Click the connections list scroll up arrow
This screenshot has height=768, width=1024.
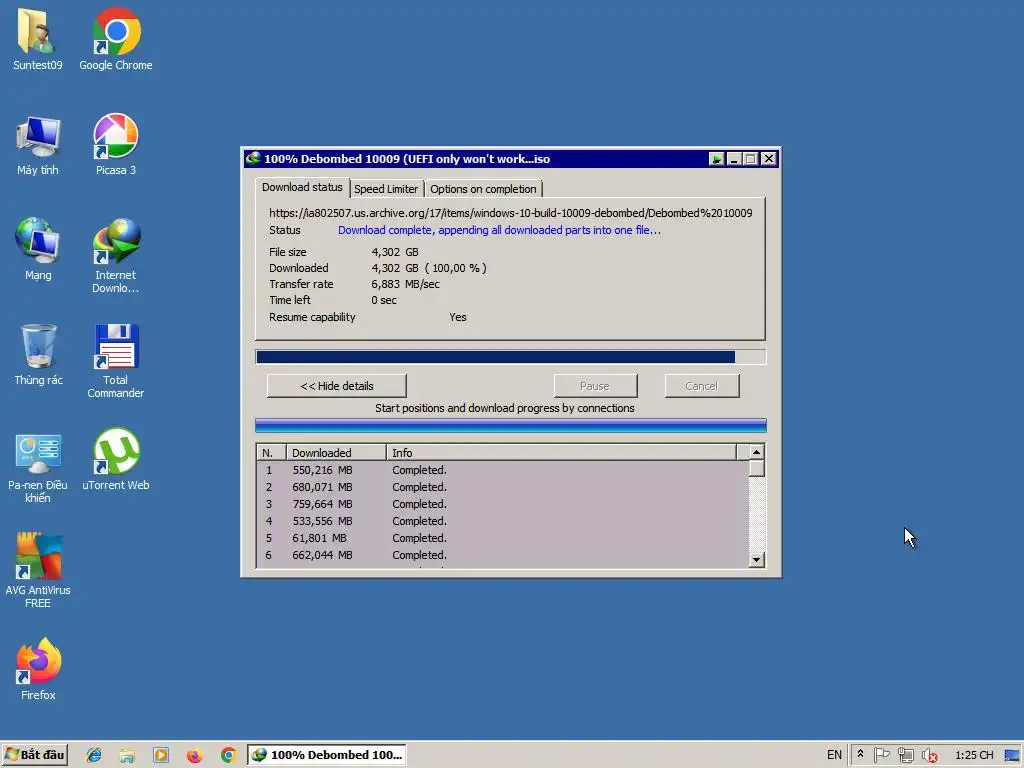(756, 452)
